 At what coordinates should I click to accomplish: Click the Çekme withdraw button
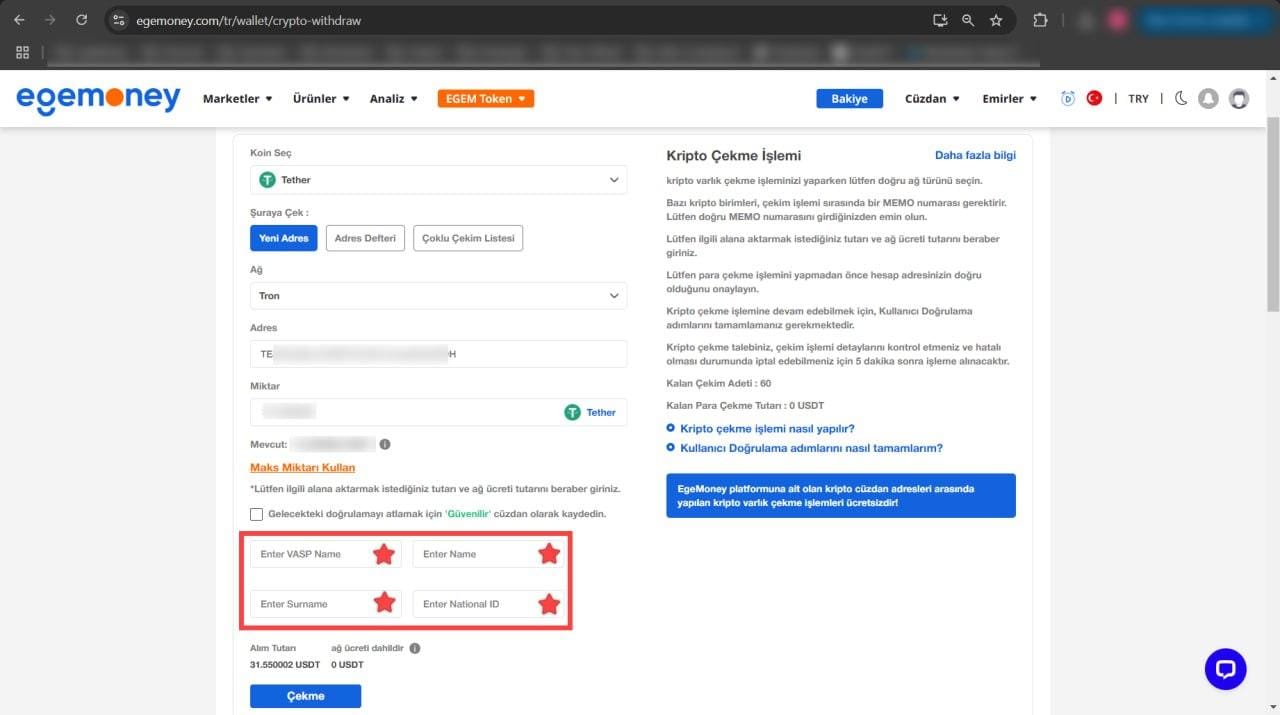click(x=305, y=696)
